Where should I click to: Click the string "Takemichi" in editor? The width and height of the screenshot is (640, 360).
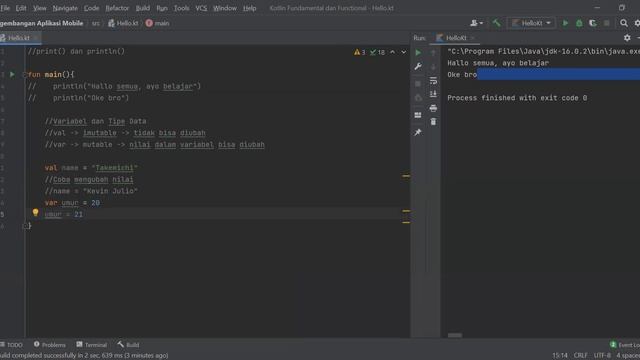pos(115,168)
